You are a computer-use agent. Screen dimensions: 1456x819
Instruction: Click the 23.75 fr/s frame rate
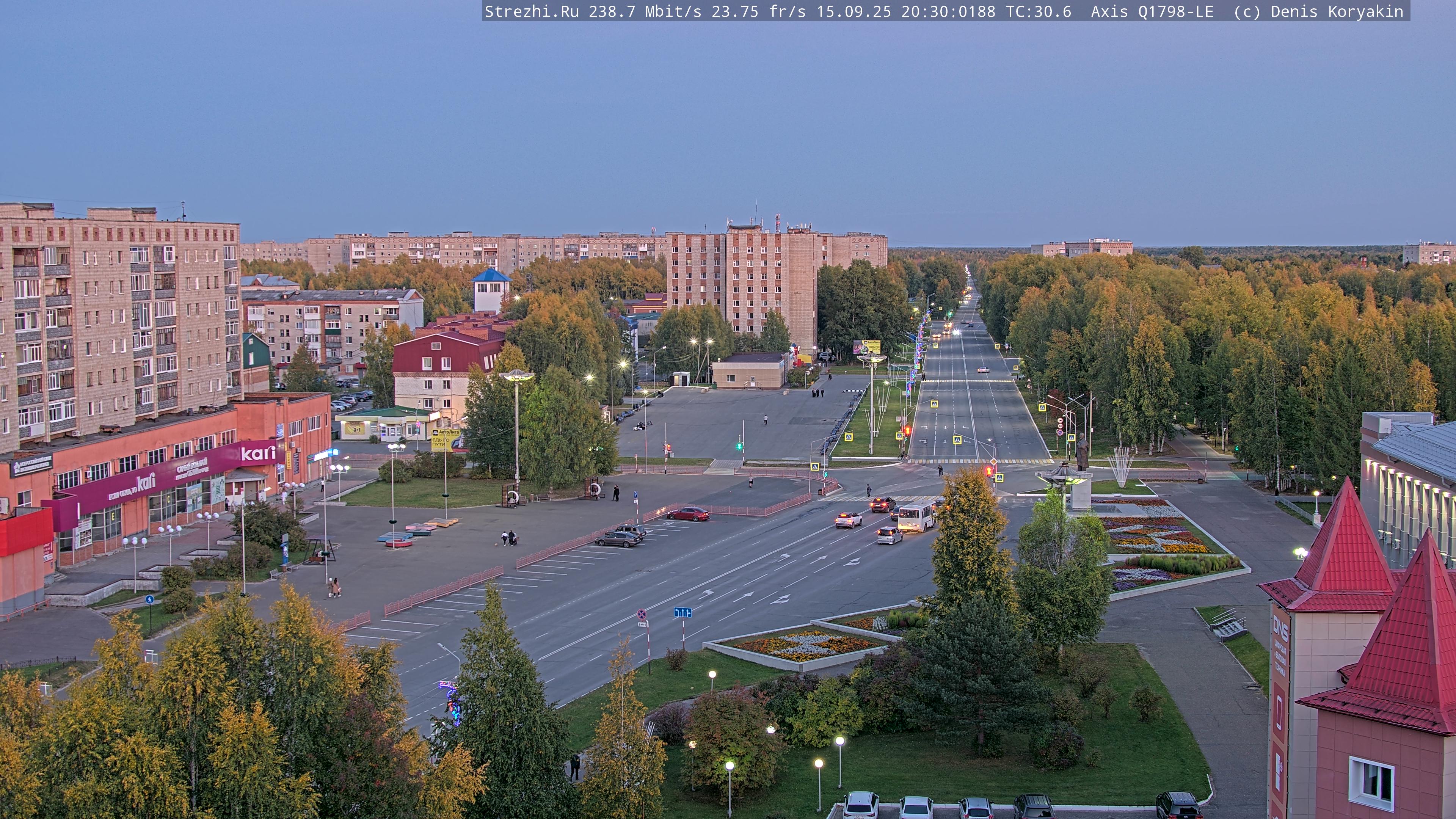758,12
